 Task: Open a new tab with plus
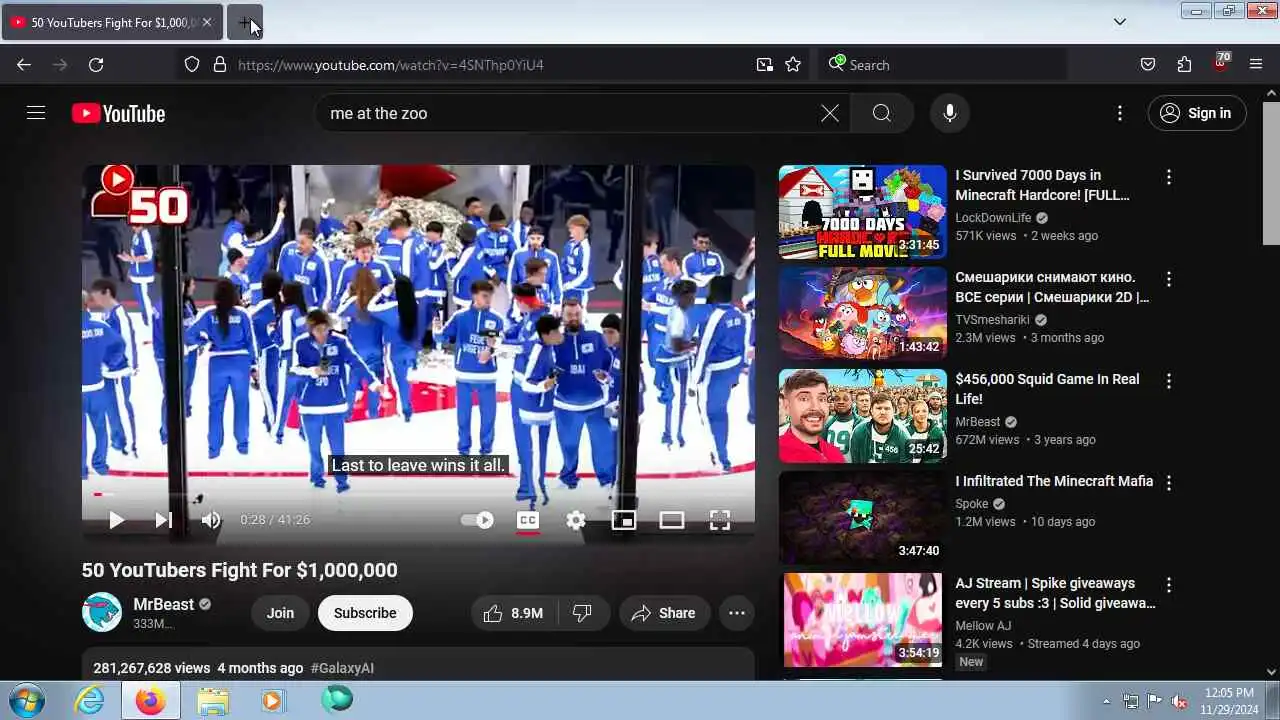pyautogui.click(x=245, y=22)
